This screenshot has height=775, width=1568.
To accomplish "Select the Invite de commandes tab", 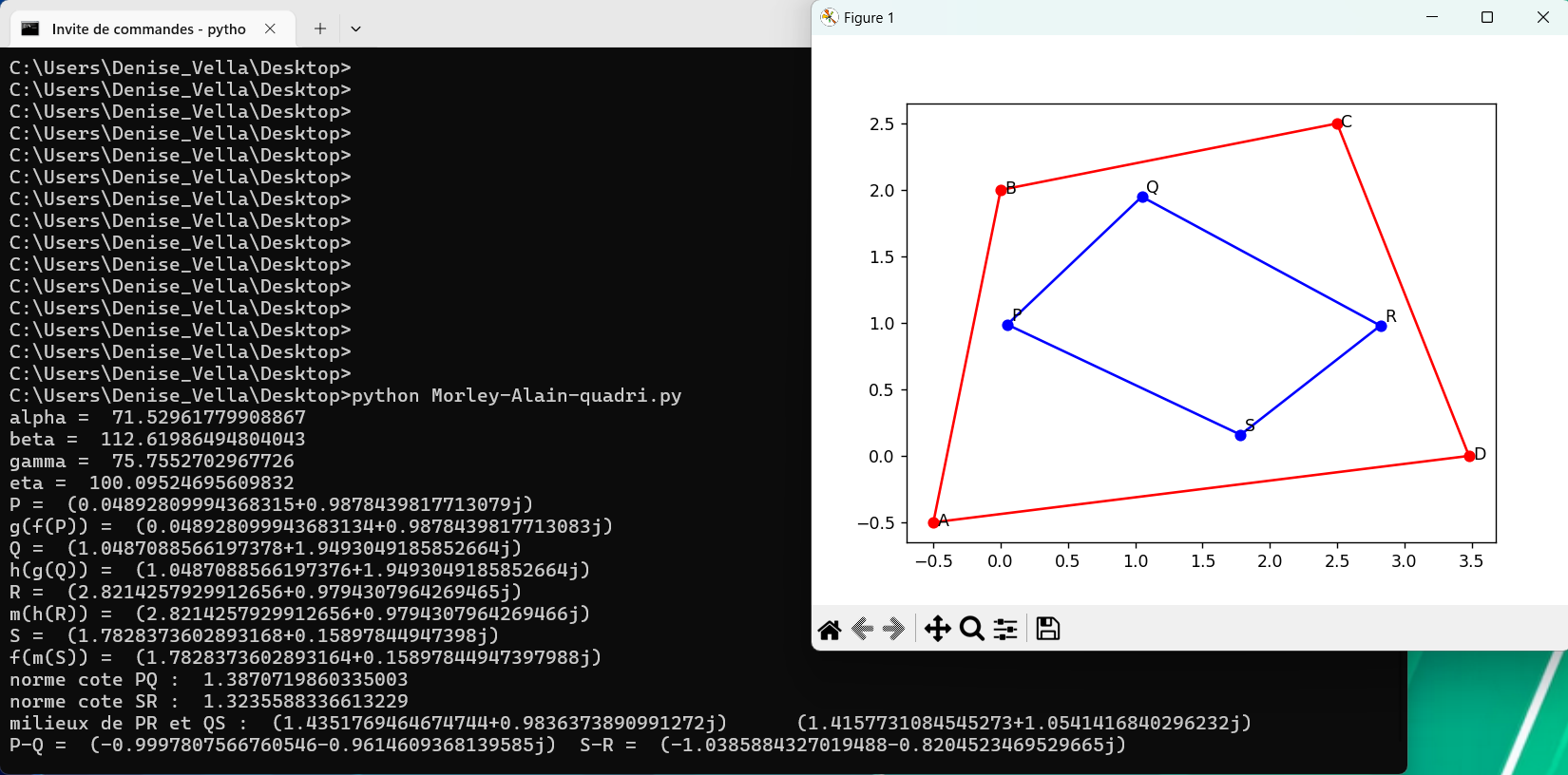I will [148, 28].
